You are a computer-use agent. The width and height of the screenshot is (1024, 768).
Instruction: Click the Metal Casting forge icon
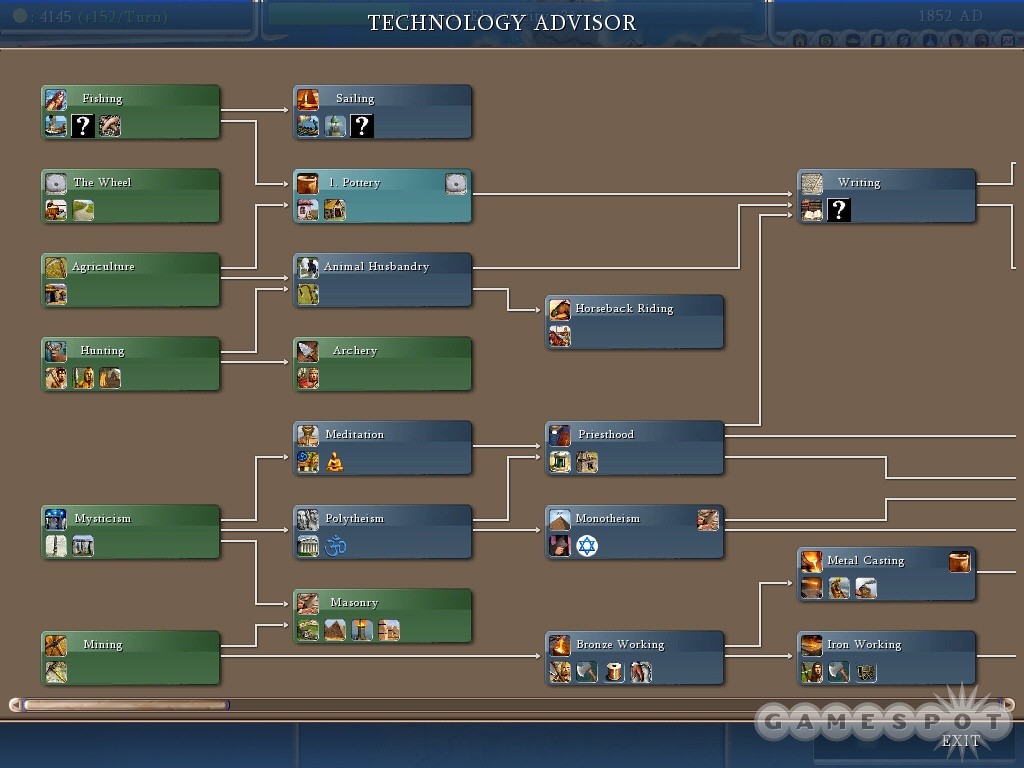click(812, 561)
